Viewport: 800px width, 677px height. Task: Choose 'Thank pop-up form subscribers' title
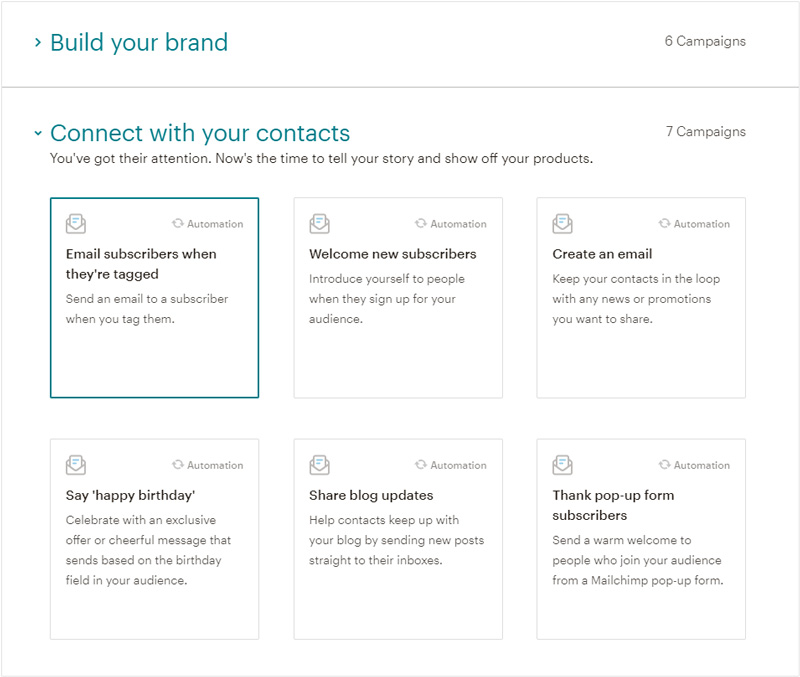click(x=613, y=505)
